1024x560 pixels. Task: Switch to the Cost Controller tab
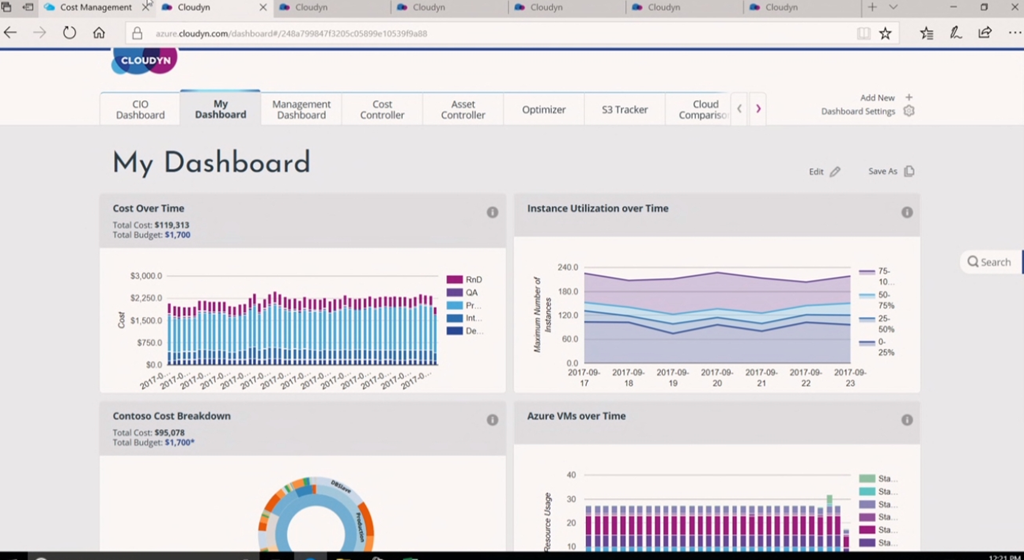tap(382, 109)
